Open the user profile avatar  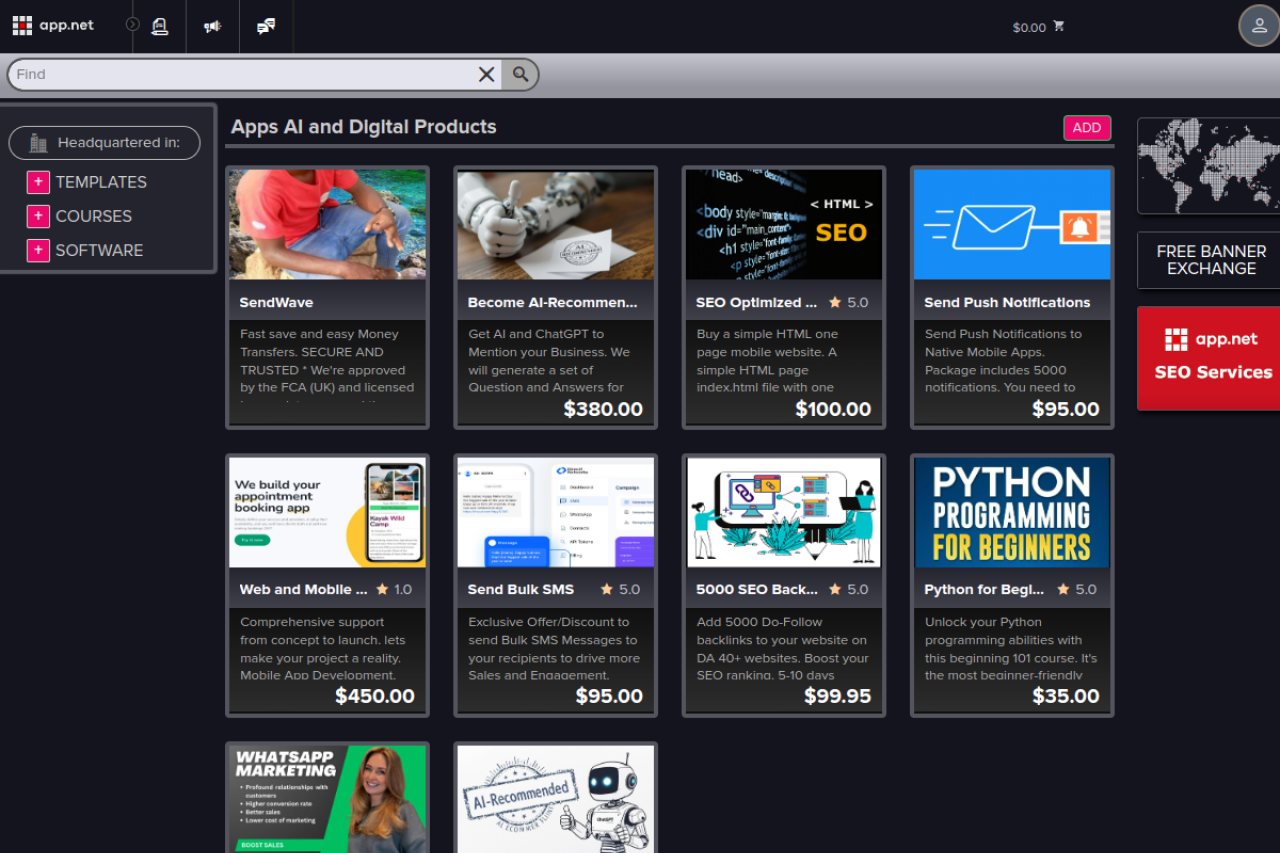1258,26
